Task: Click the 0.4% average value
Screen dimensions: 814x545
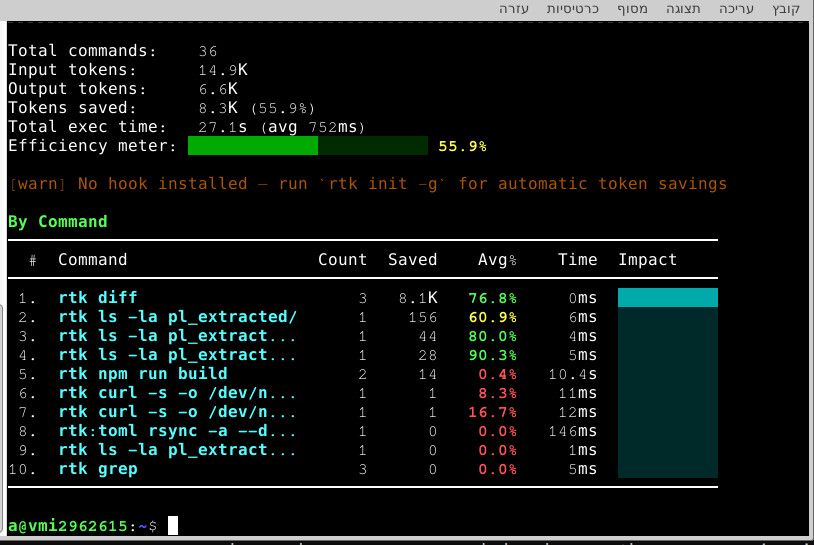Action: click(x=497, y=374)
